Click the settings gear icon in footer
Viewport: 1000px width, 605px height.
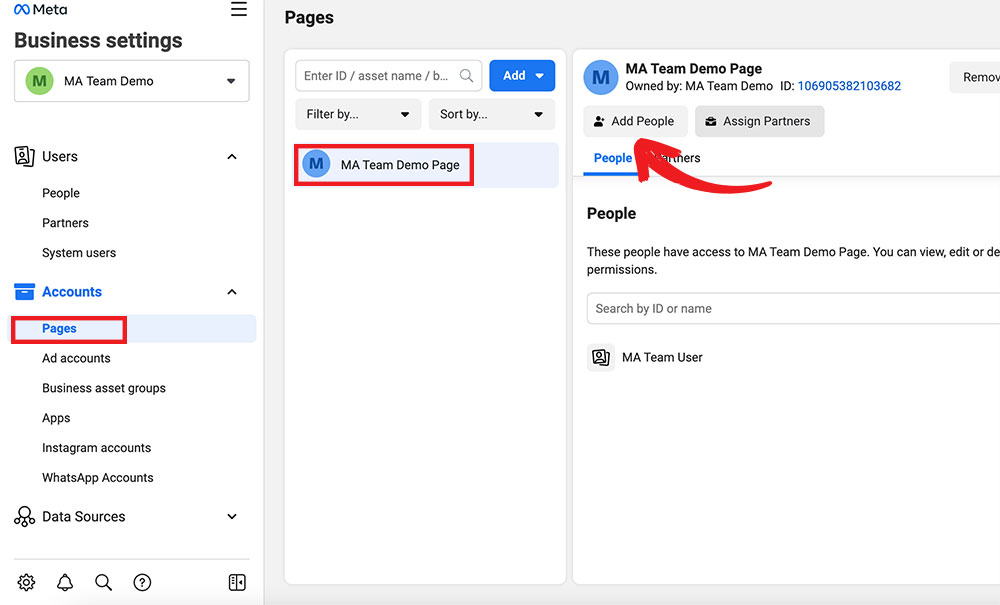point(27,582)
